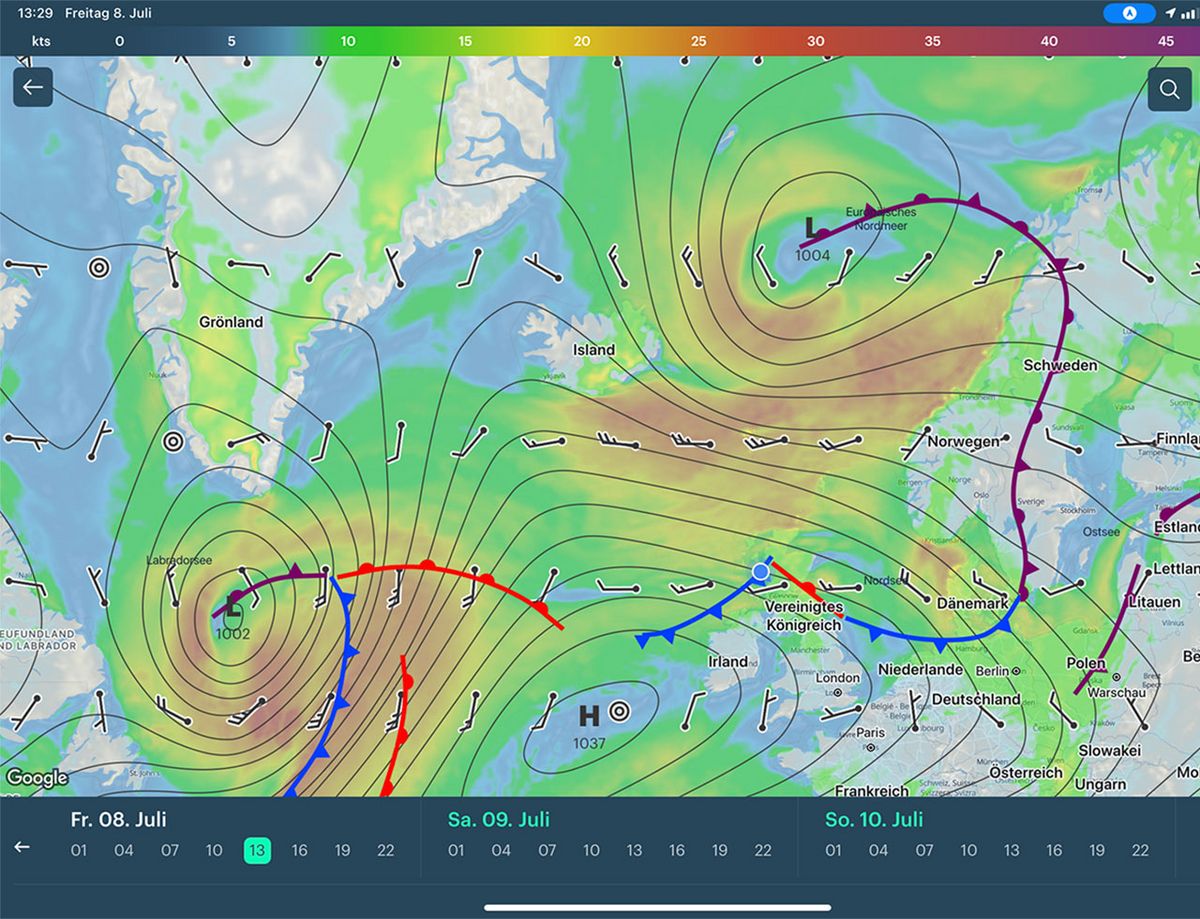
Task: Tap the Ostsee sea label
Action: pos(1102,532)
